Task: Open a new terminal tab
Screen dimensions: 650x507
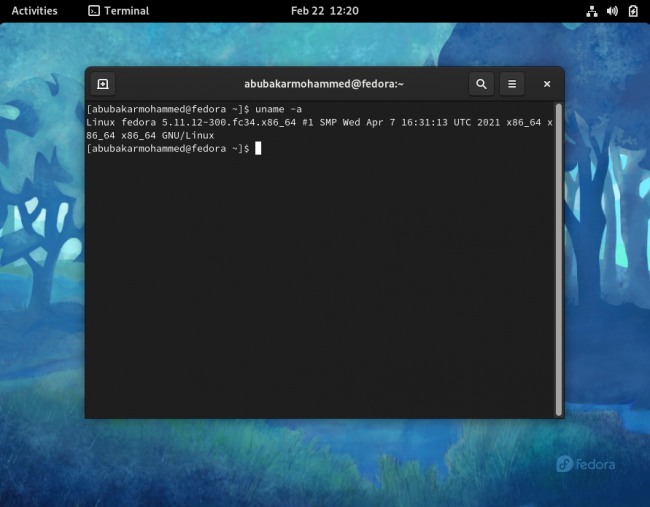Action: (x=103, y=84)
